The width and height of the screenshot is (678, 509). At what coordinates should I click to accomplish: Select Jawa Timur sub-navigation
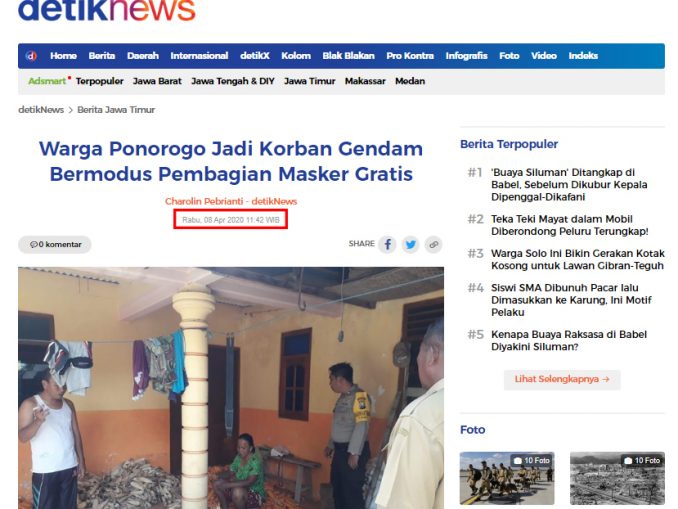point(310,81)
